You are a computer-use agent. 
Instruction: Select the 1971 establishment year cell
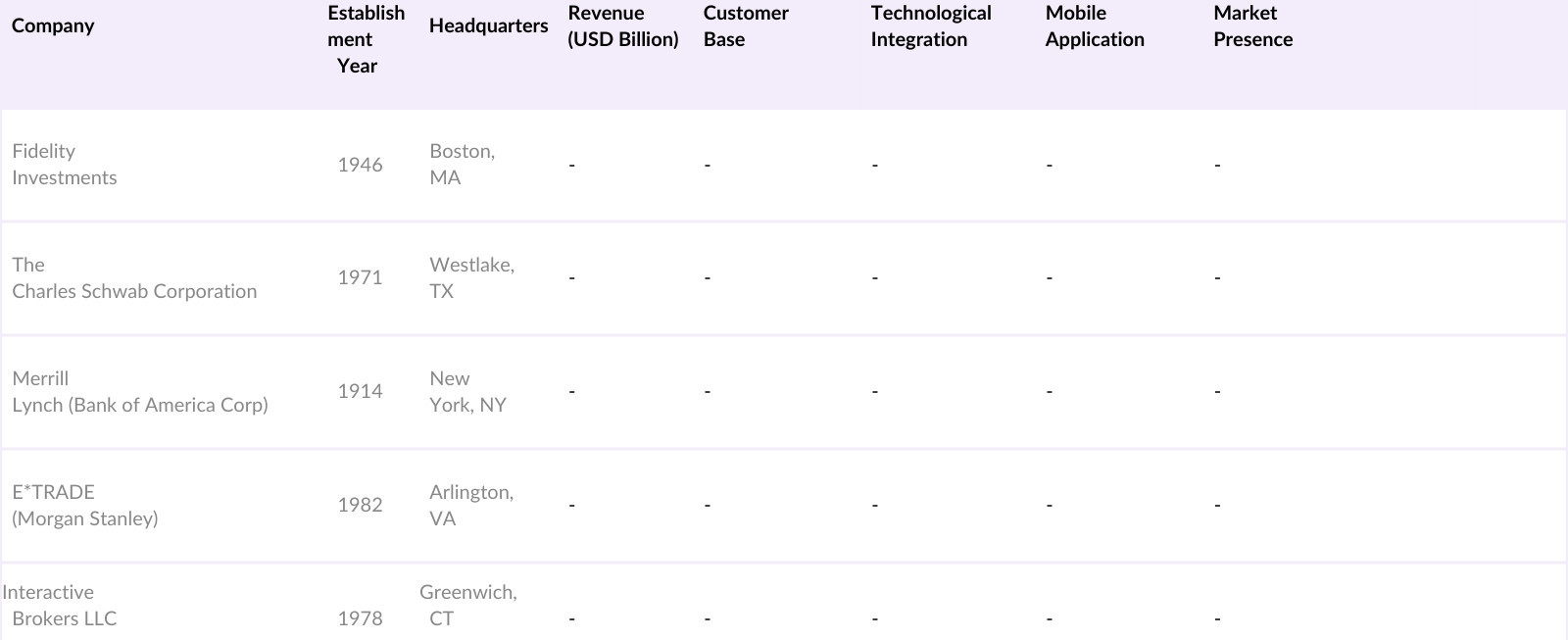coord(360,278)
